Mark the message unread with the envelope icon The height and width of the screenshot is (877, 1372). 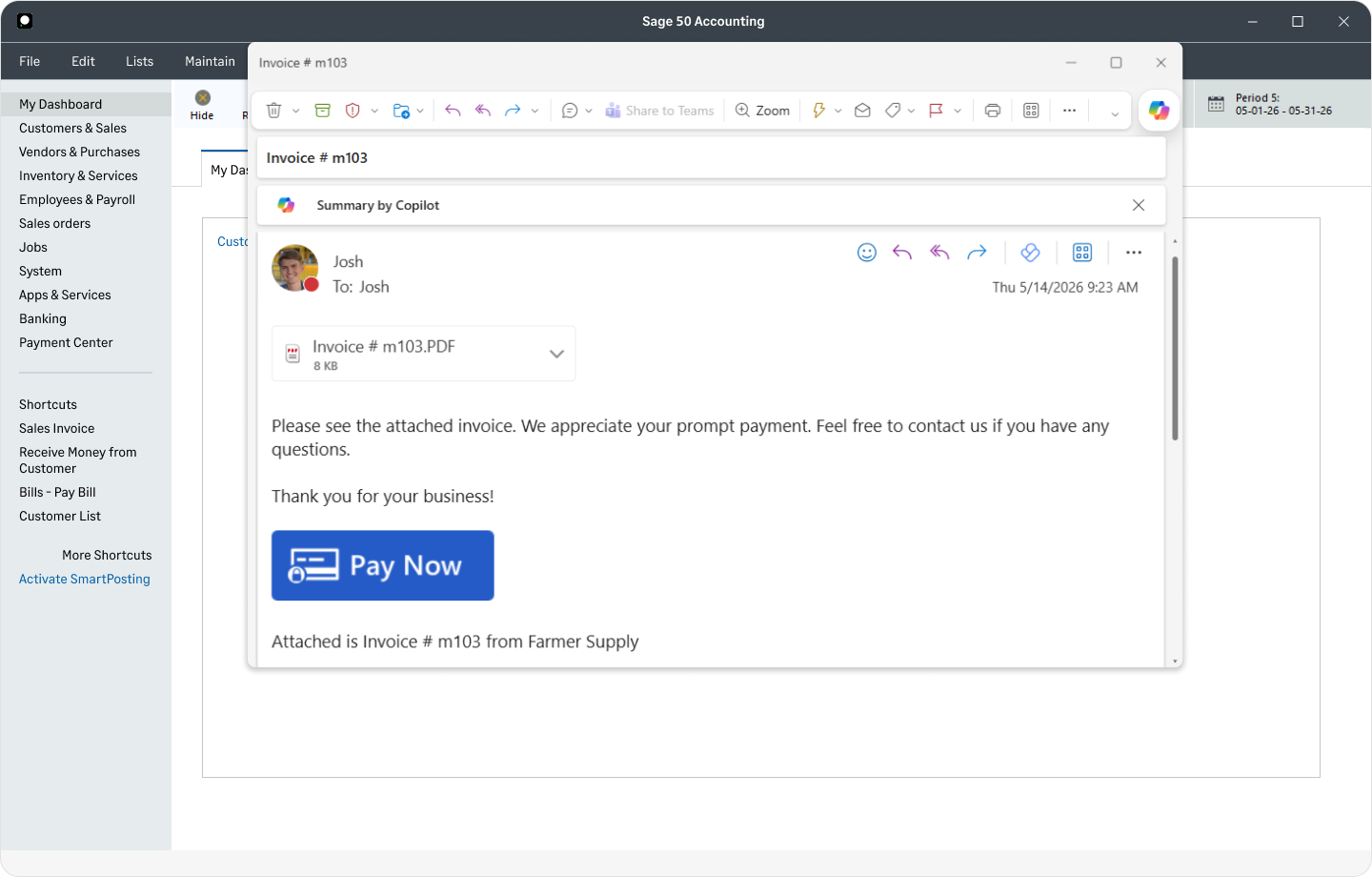click(x=862, y=111)
